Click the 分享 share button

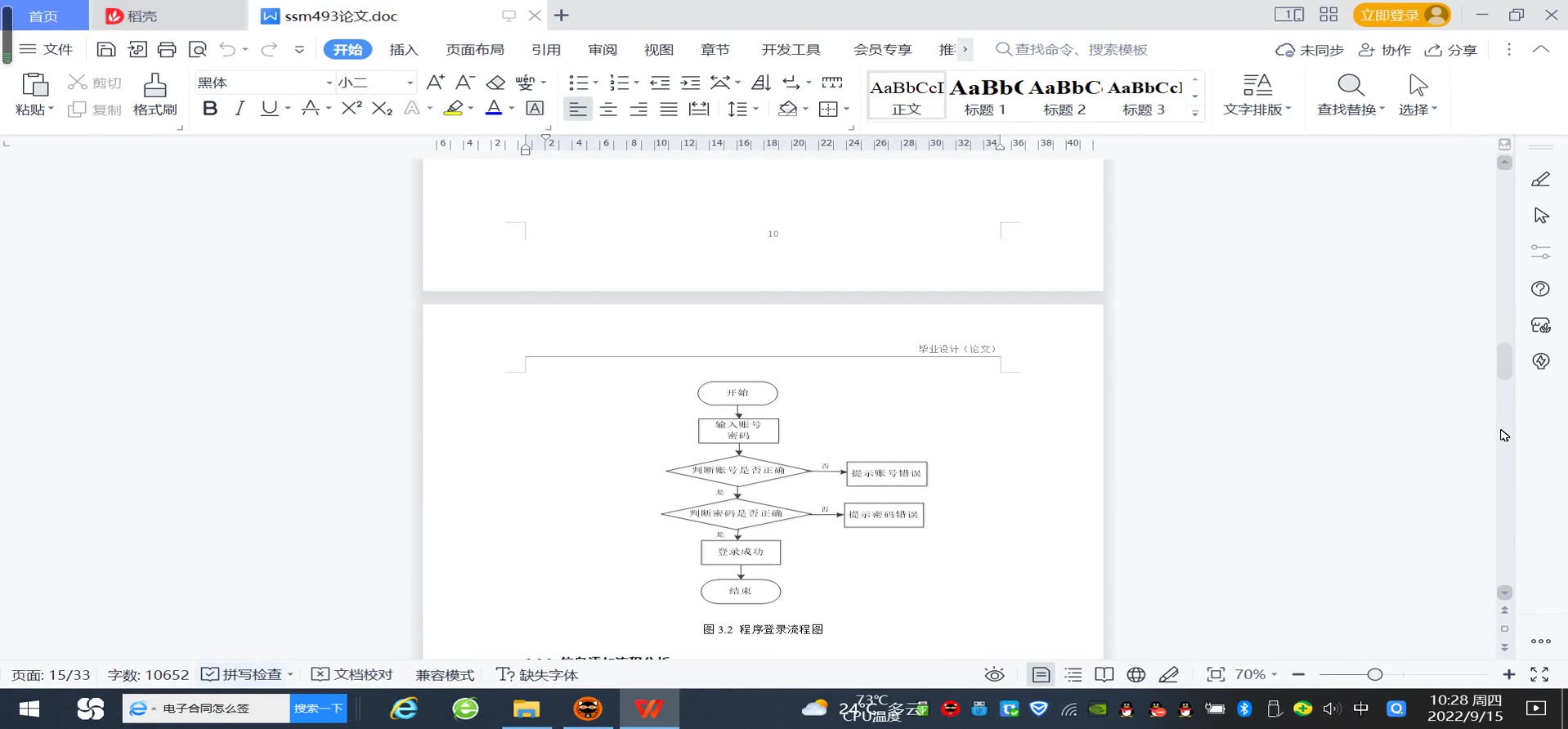[x=1451, y=51]
